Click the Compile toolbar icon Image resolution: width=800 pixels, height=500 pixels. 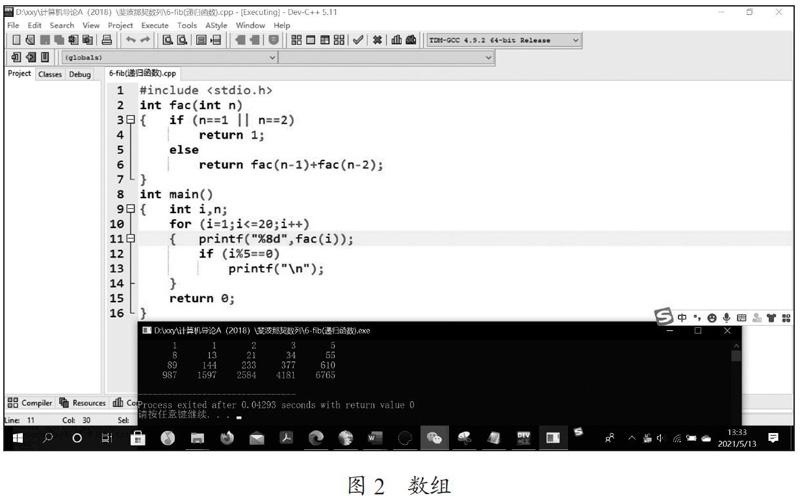pyautogui.click(x=296, y=40)
